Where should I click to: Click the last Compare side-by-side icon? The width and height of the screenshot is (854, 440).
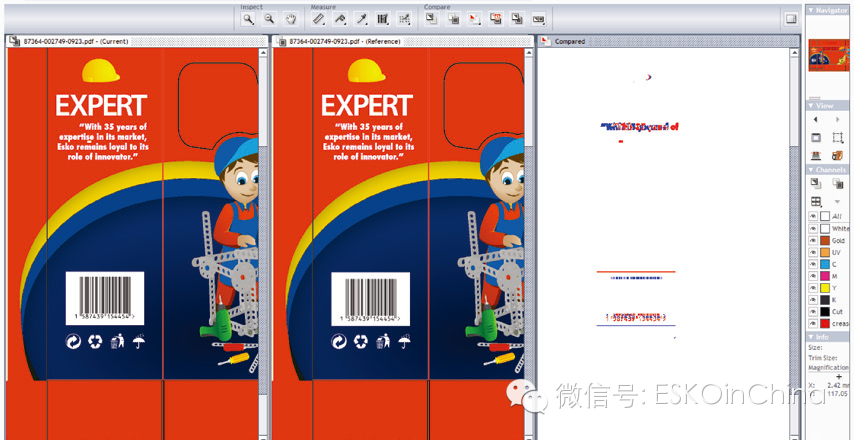tap(538, 19)
